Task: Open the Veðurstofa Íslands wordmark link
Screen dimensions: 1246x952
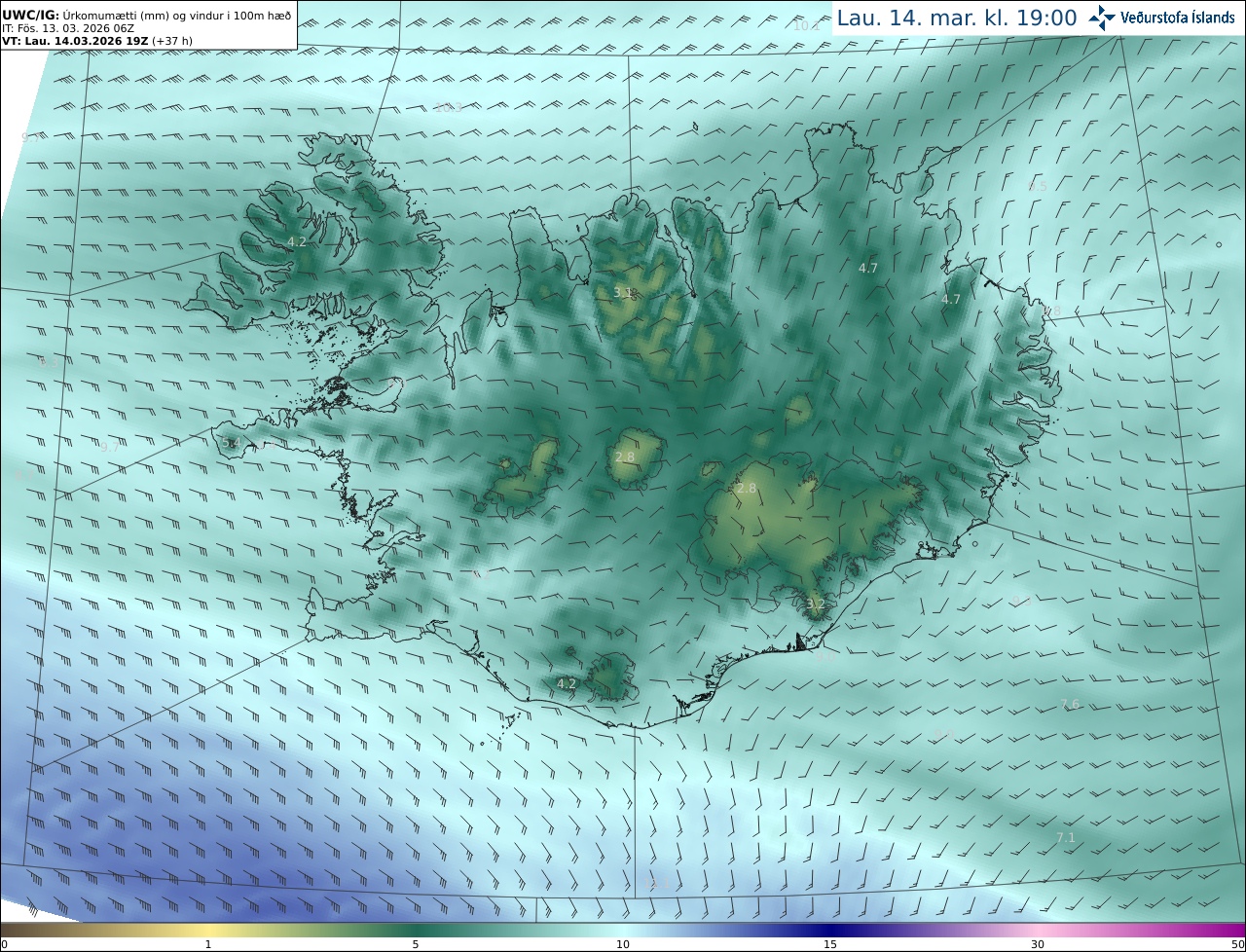Action: click(1177, 18)
